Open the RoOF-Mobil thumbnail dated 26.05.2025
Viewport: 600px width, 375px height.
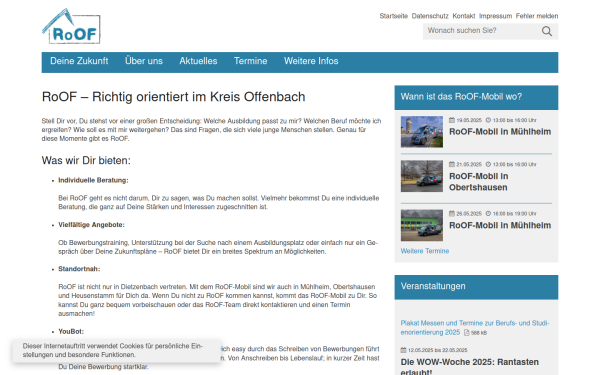point(422,225)
